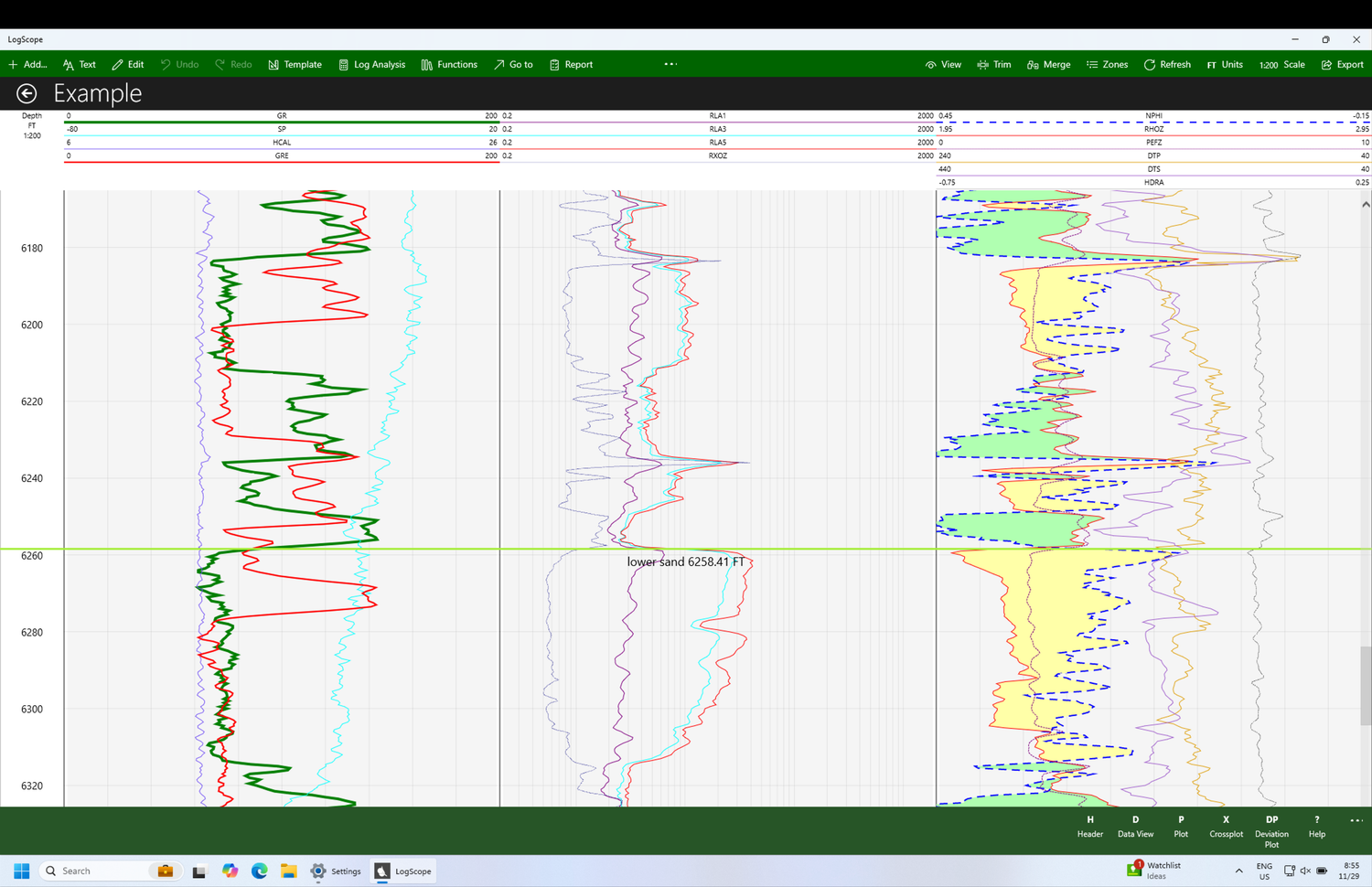The image size is (1372, 887).
Task: Change depth Units (FT)
Action: [x=1225, y=65]
